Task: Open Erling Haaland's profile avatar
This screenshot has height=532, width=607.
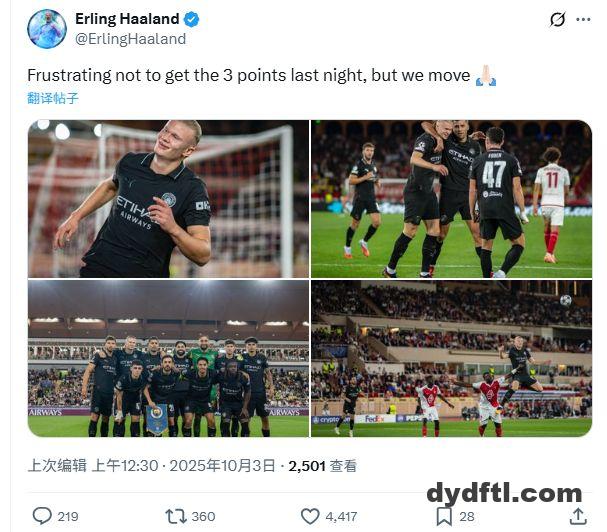Action: (x=47, y=29)
